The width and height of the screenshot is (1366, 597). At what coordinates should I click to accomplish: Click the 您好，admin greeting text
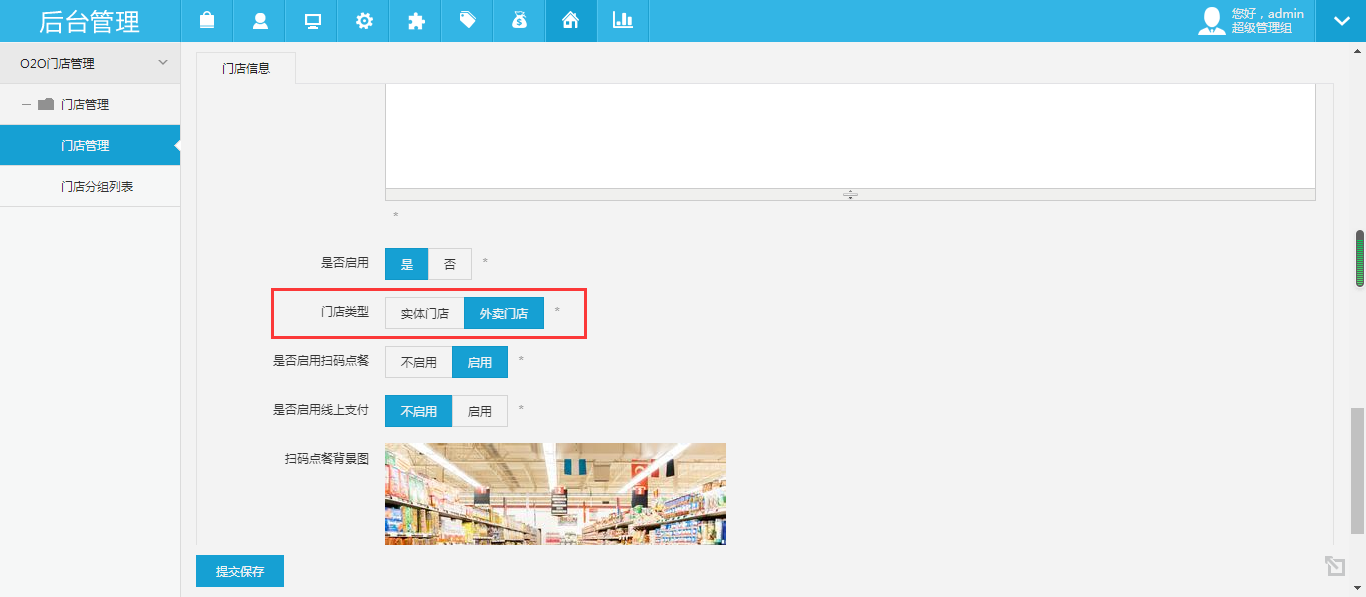pos(1268,14)
